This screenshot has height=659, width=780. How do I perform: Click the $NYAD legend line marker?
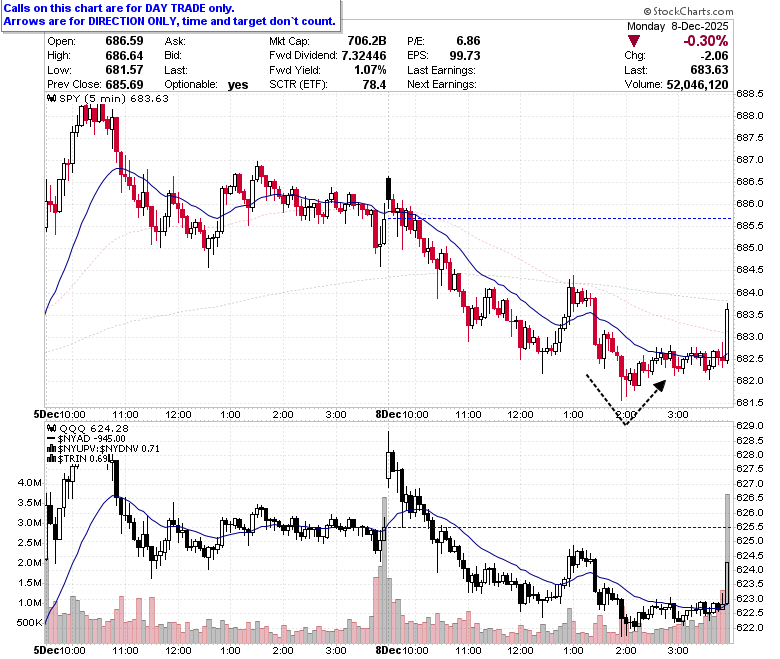pyautogui.click(x=51, y=439)
